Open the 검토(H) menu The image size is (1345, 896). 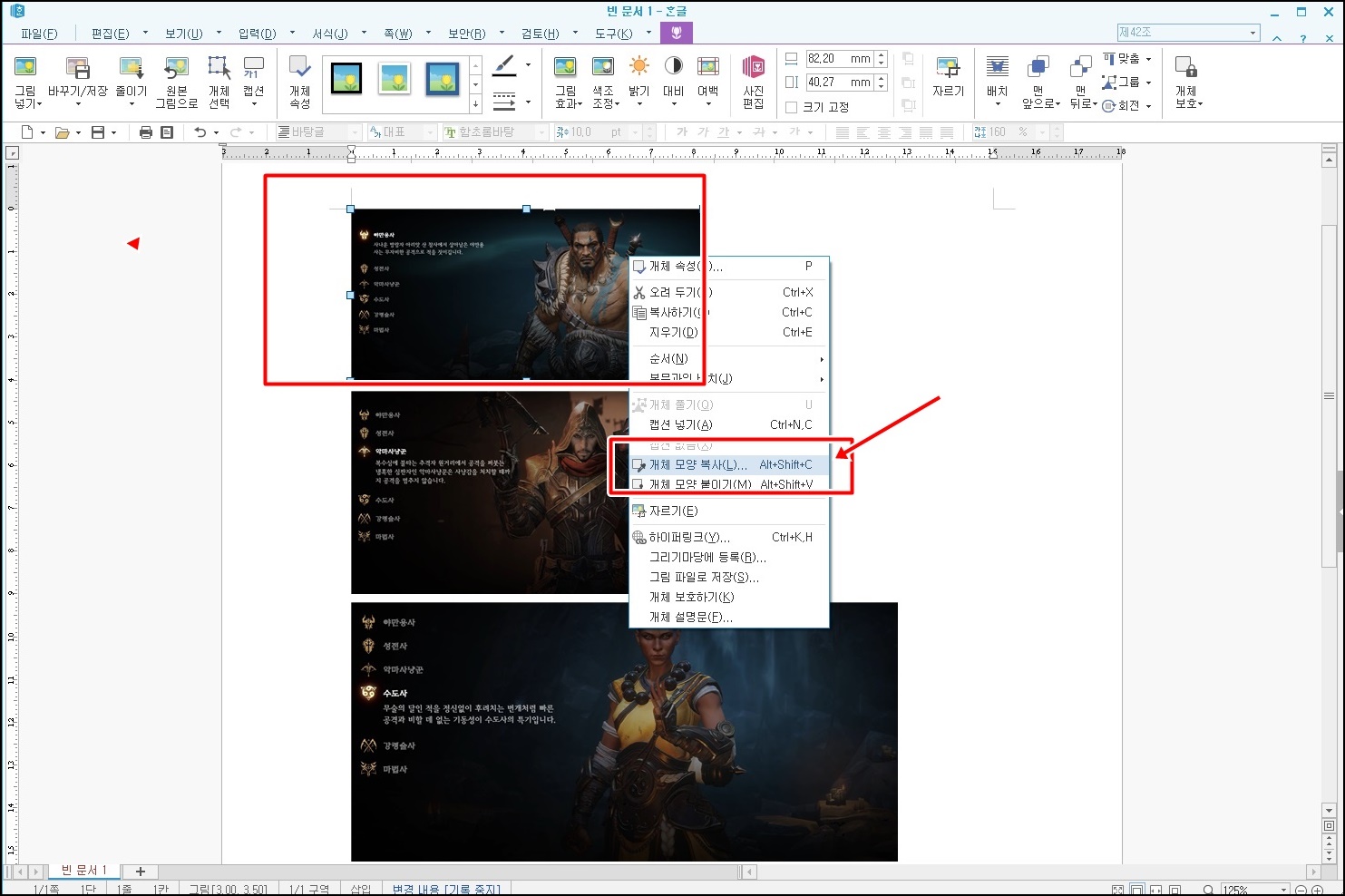pos(540,34)
